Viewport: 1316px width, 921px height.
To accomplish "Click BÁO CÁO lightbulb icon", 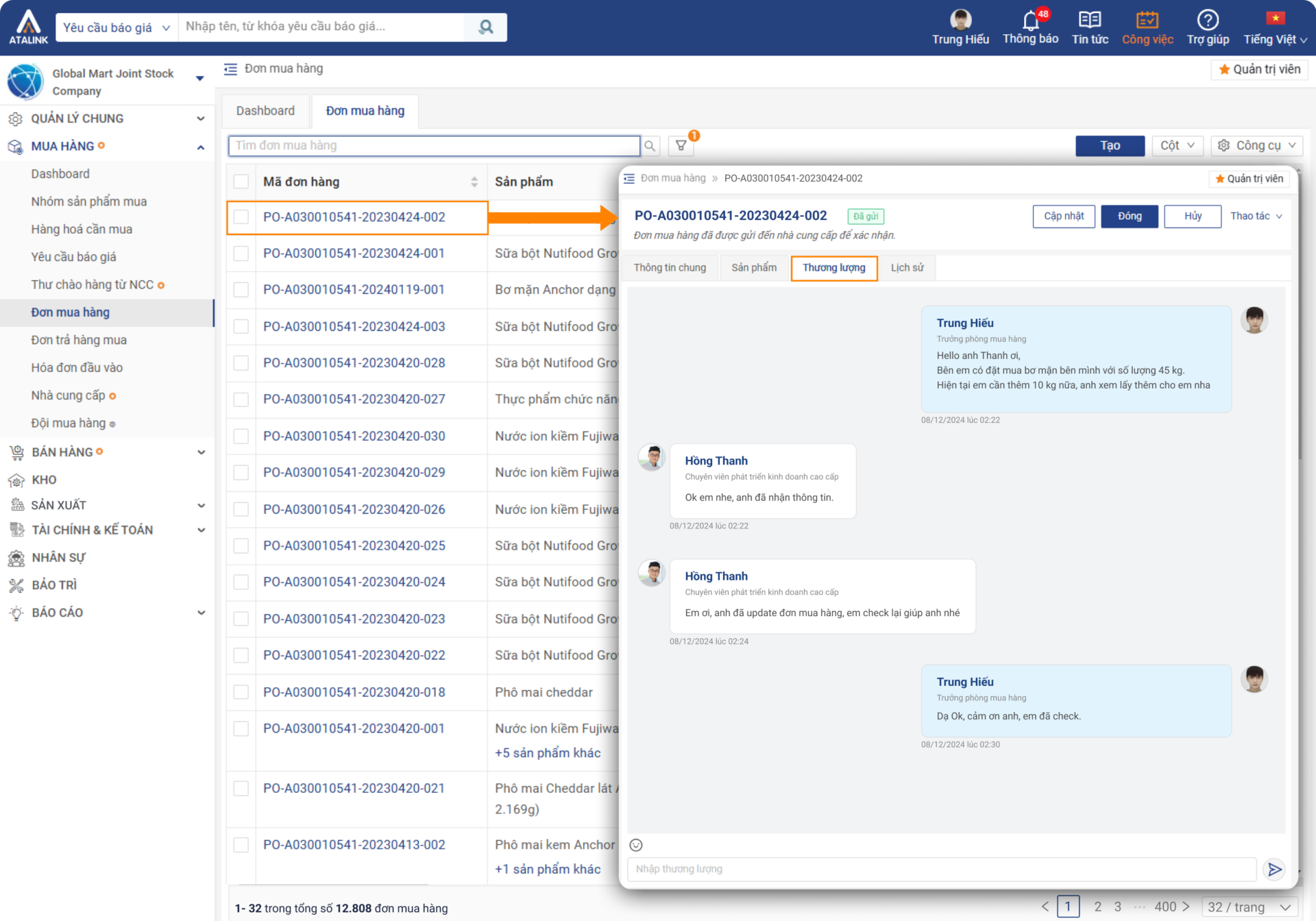I will tap(16, 613).
